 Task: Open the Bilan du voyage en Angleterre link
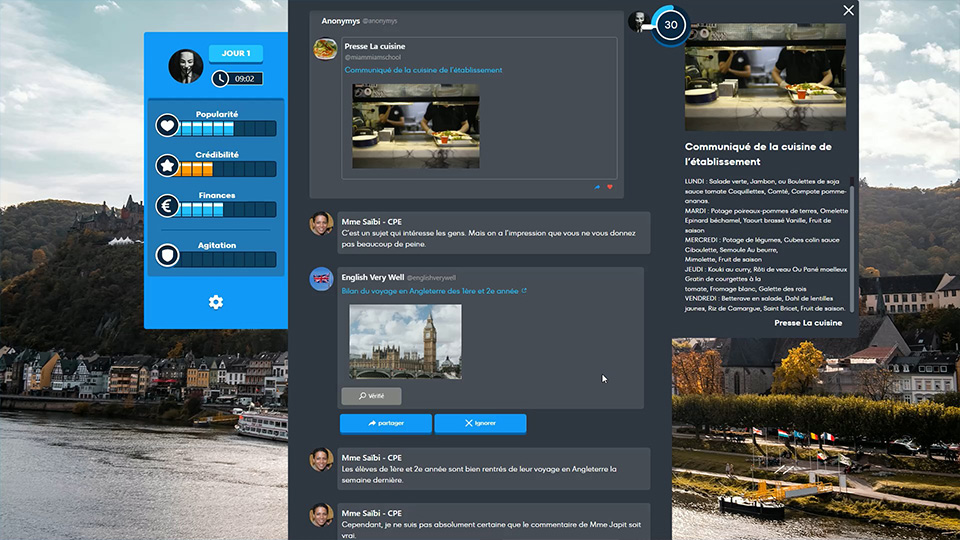(x=430, y=291)
